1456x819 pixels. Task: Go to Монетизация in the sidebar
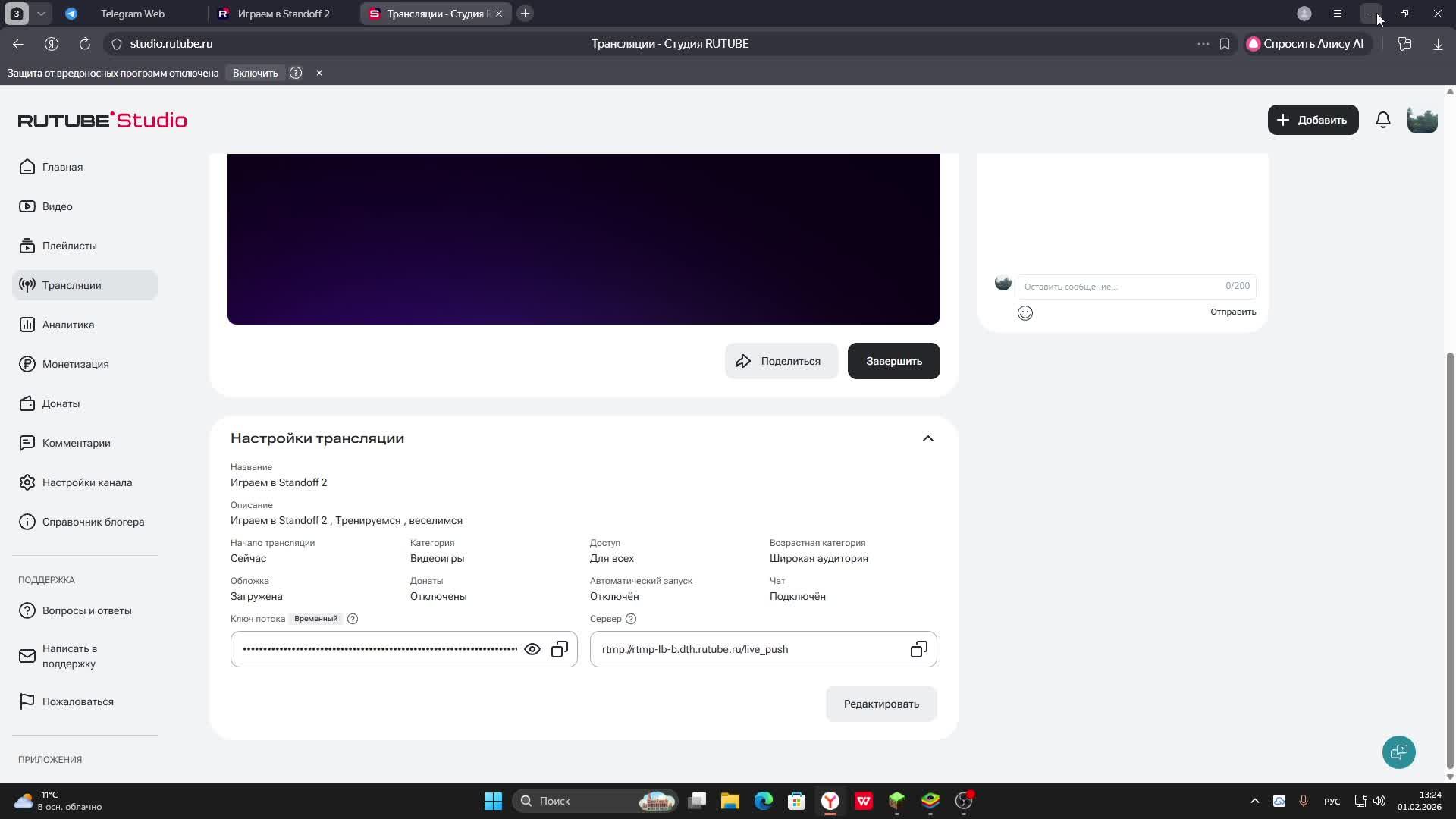point(76,364)
